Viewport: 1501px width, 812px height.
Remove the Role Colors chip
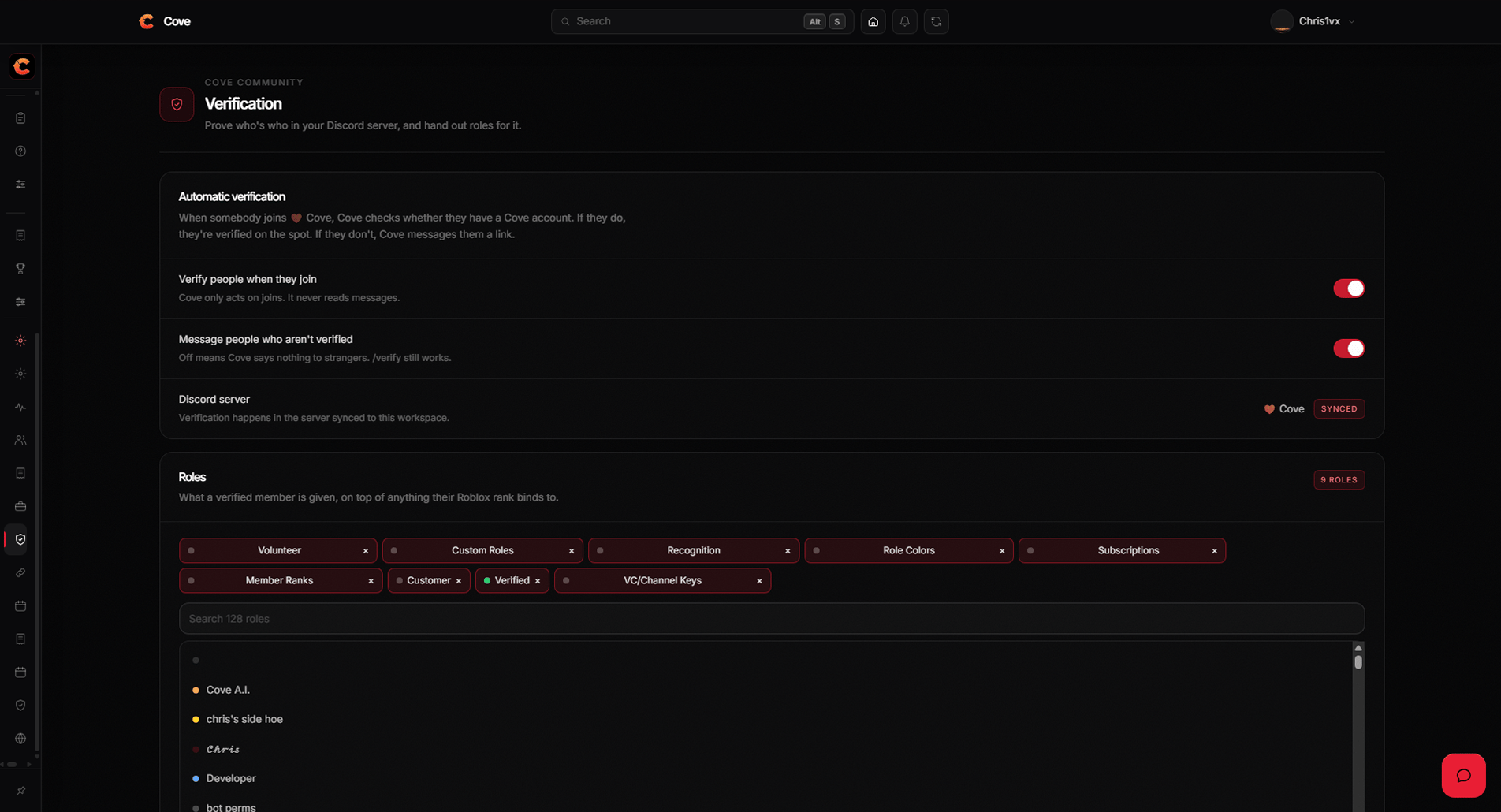[1002, 551]
